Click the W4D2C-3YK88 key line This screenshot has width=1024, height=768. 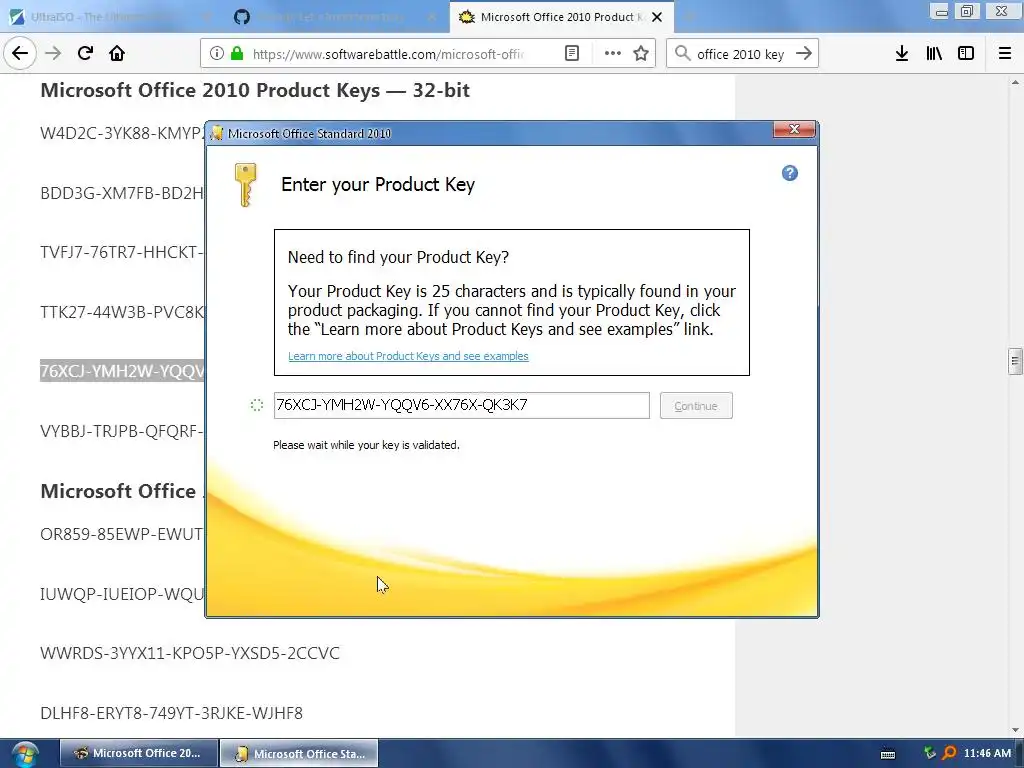coord(122,133)
